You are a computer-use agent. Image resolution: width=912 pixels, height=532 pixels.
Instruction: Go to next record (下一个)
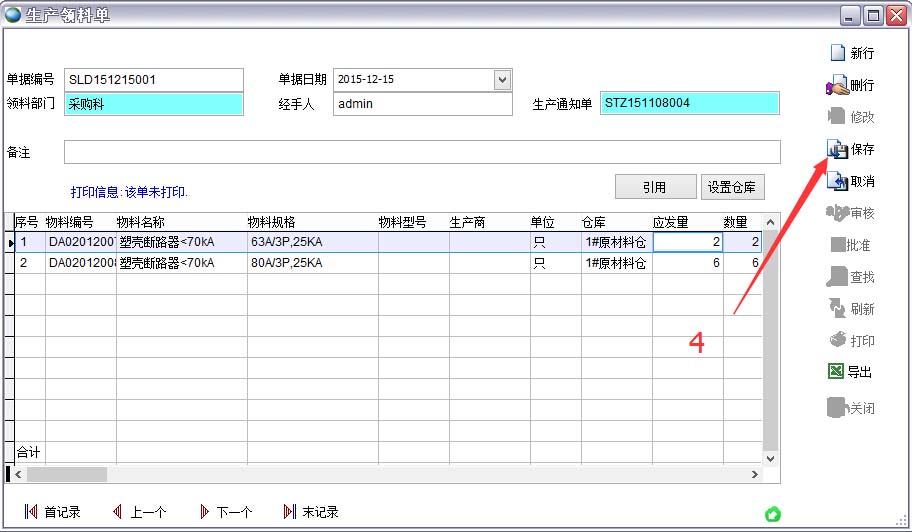click(x=205, y=512)
